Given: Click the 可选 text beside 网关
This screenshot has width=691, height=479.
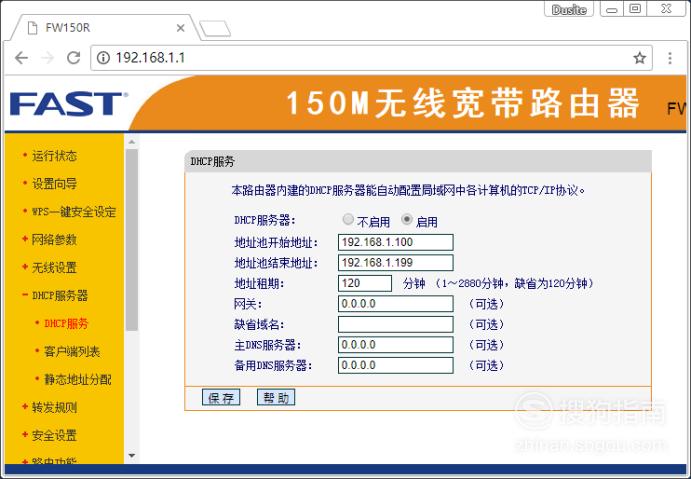Looking at the screenshot, I should pyautogui.click(x=487, y=304).
